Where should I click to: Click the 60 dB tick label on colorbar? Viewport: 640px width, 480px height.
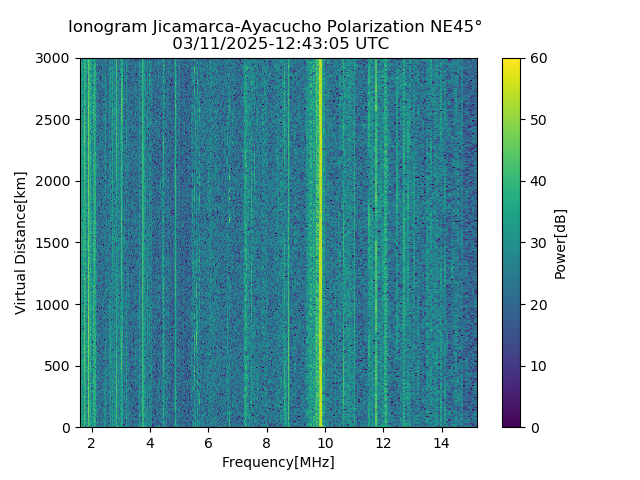pos(538,58)
